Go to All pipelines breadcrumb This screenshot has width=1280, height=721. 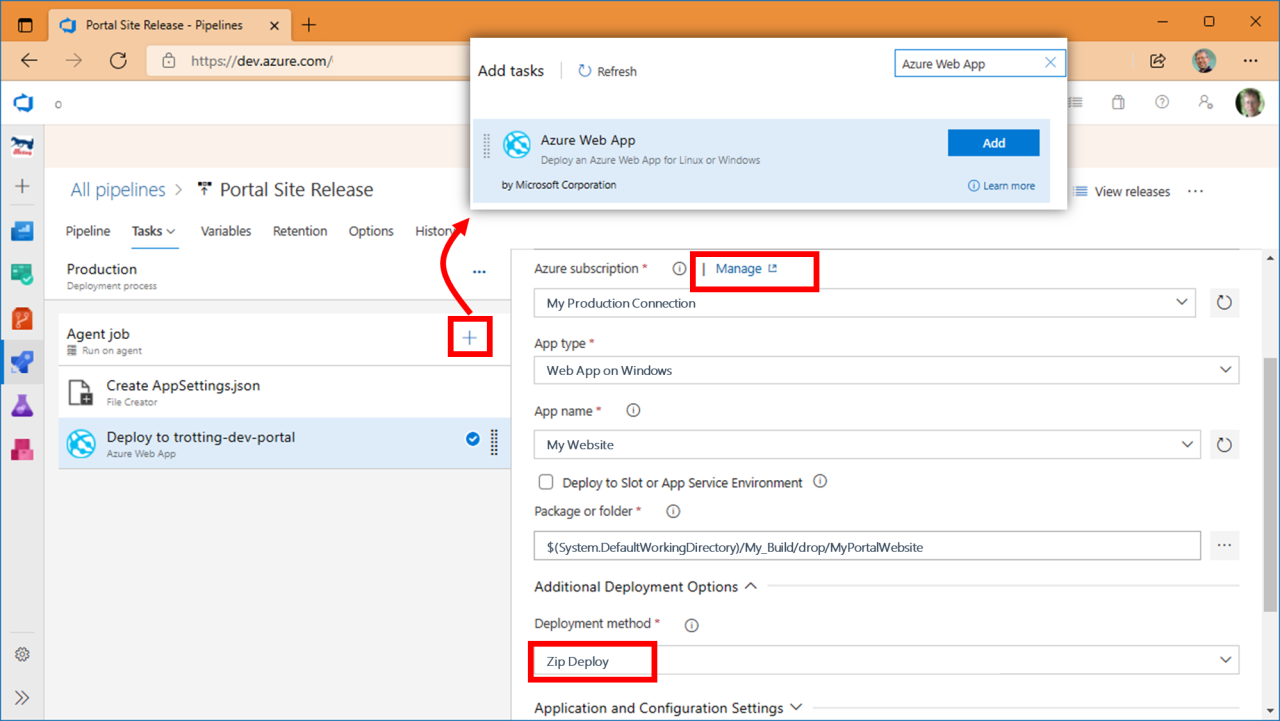click(118, 190)
